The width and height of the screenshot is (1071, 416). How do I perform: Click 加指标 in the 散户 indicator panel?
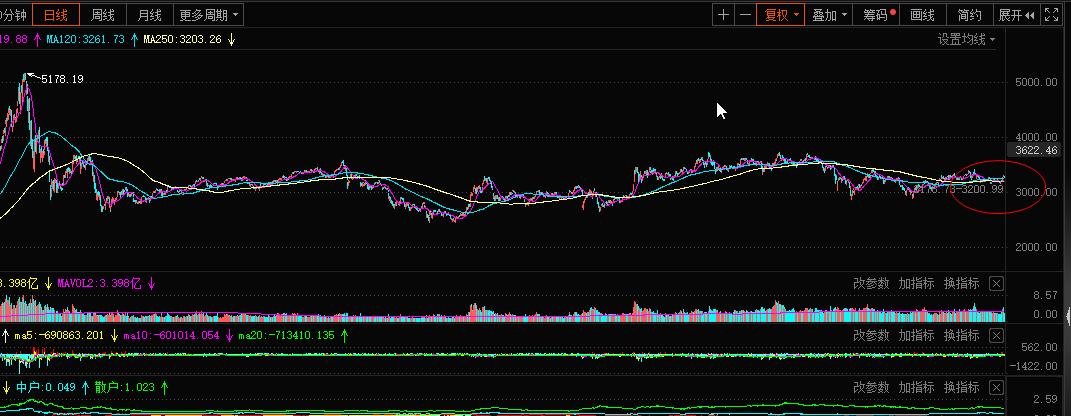coord(916,387)
